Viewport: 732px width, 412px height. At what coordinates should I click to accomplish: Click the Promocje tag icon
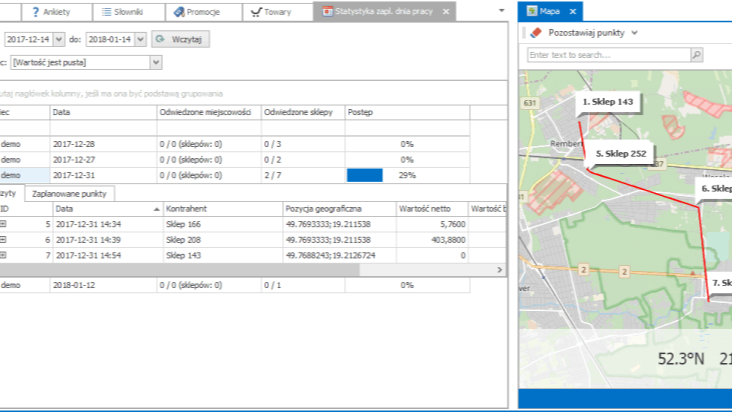(179, 12)
